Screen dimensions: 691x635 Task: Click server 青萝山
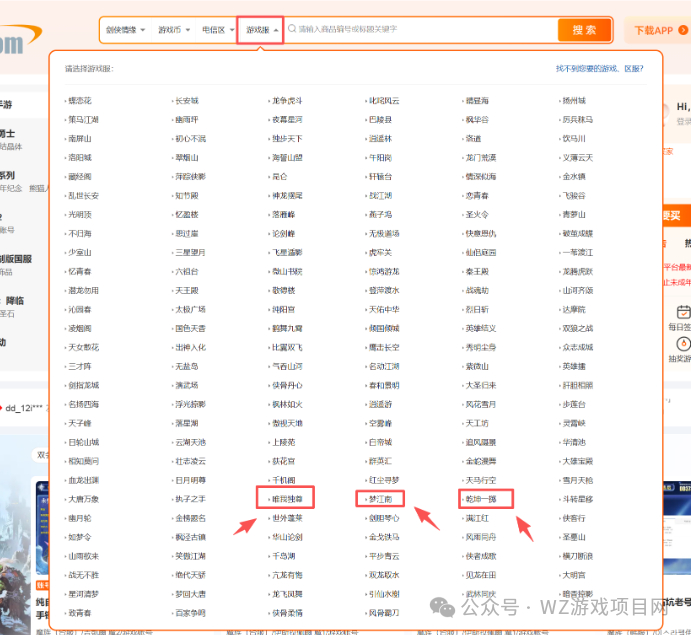574,215
